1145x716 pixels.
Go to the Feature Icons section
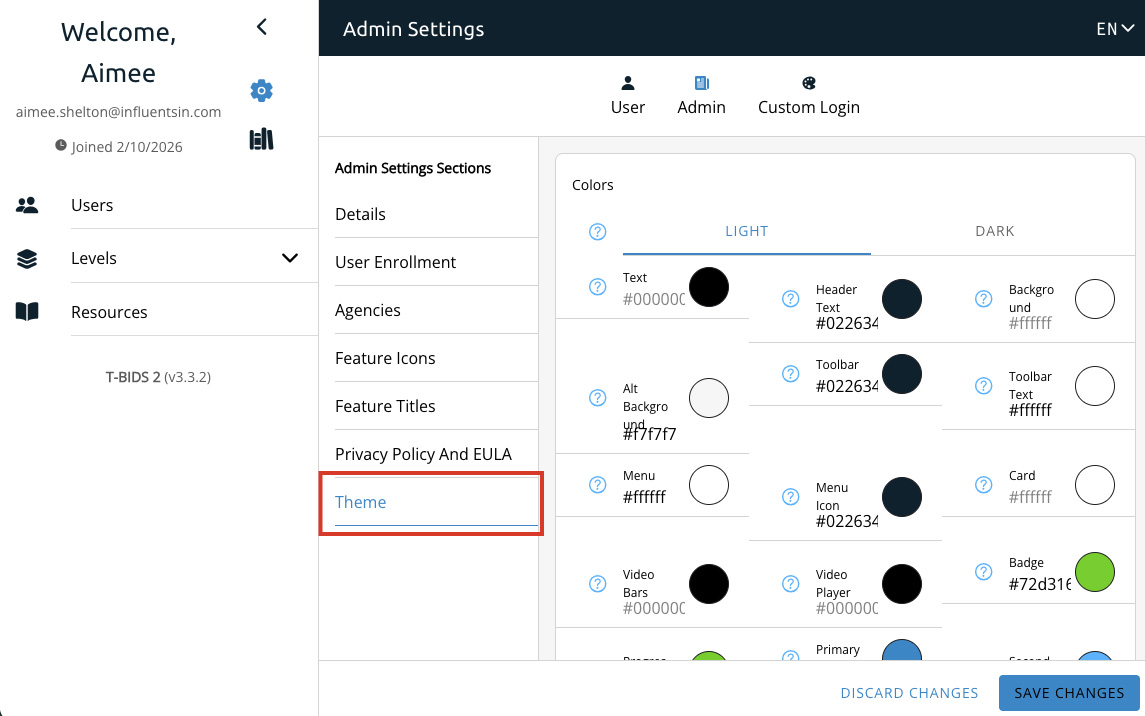[385, 358]
